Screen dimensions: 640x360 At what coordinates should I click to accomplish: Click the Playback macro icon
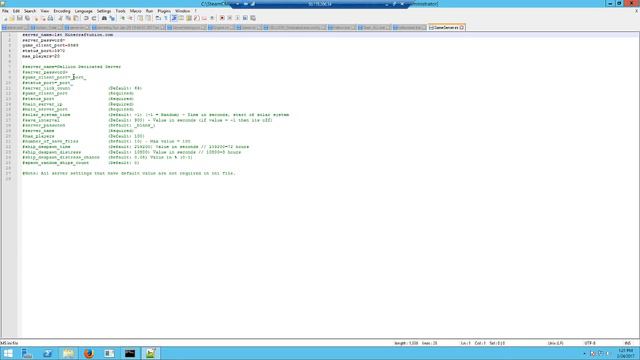coord(238,18)
